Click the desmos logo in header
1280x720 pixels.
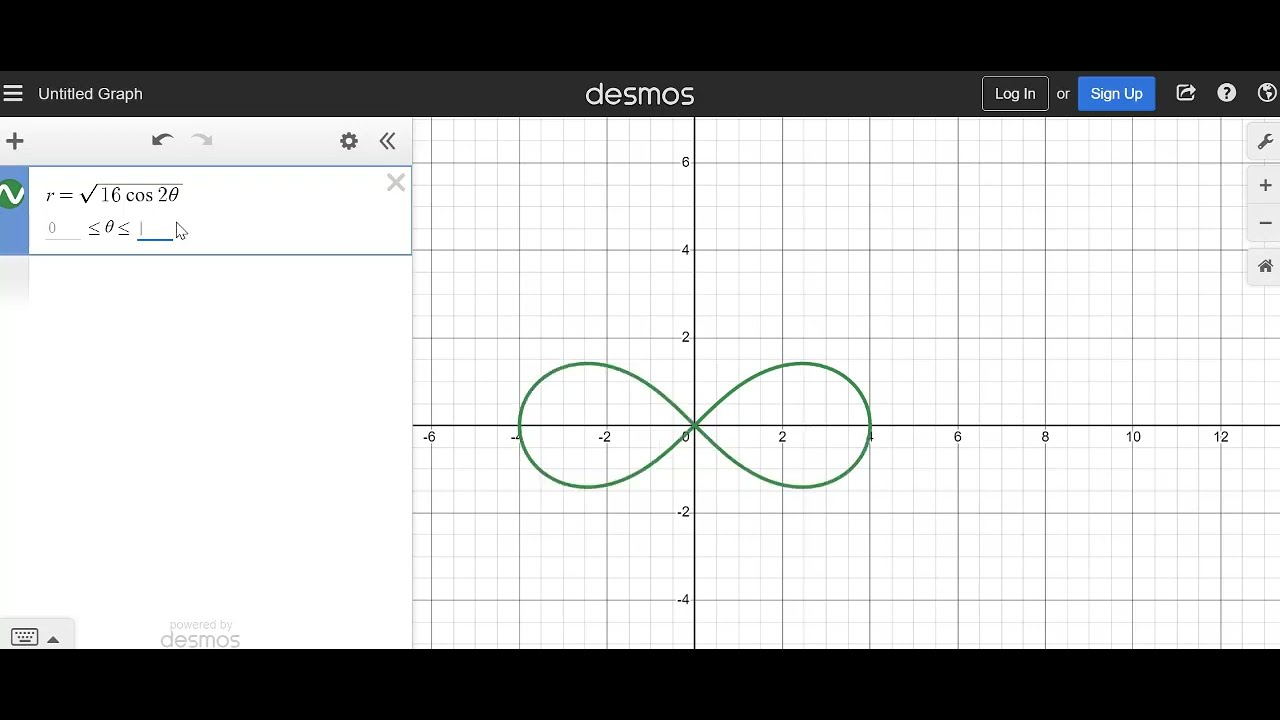pyautogui.click(x=640, y=95)
